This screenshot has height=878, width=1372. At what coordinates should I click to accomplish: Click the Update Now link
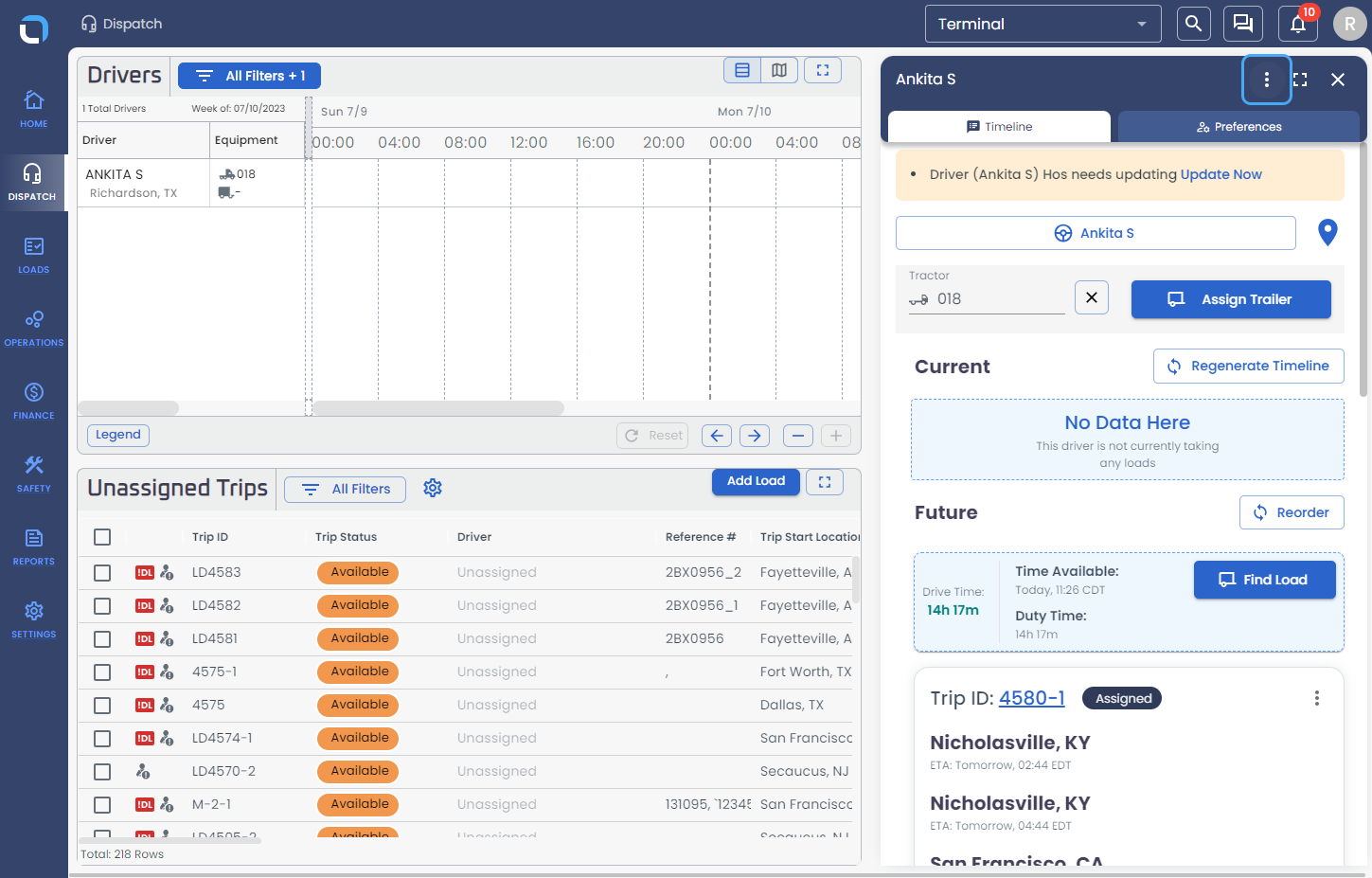pyautogui.click(x=1221, y=174)
